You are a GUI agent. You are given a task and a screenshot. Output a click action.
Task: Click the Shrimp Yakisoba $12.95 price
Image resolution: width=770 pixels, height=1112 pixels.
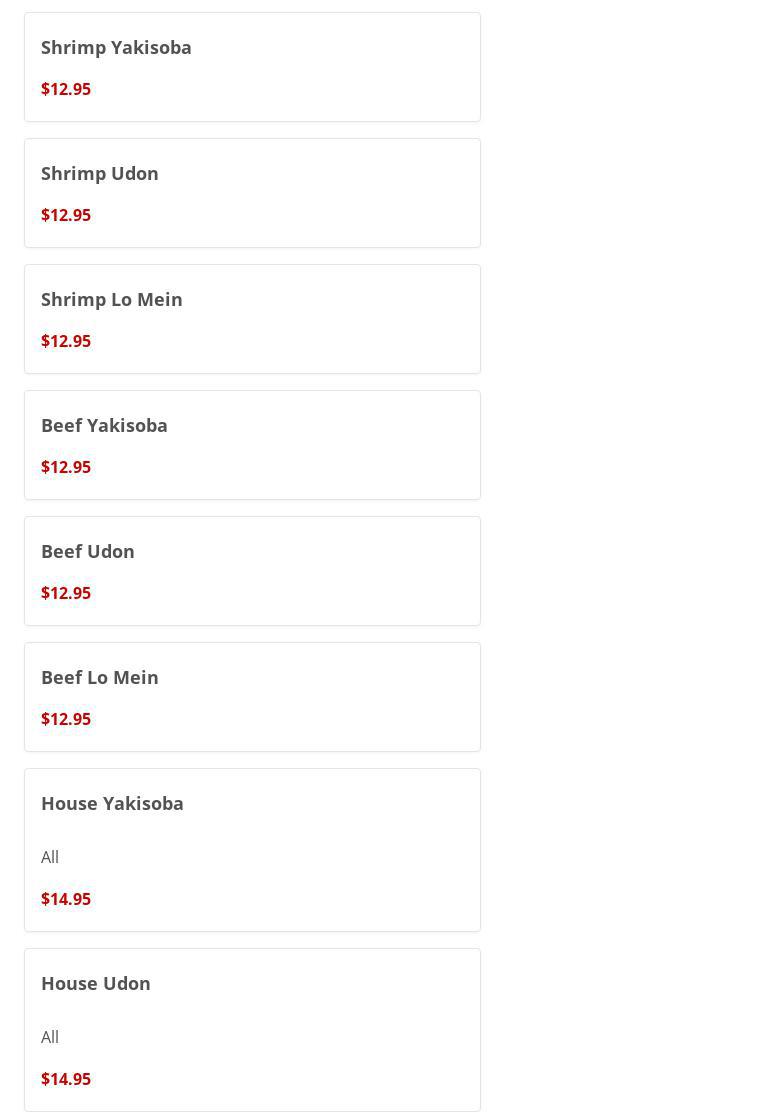(x=66, y=89)
